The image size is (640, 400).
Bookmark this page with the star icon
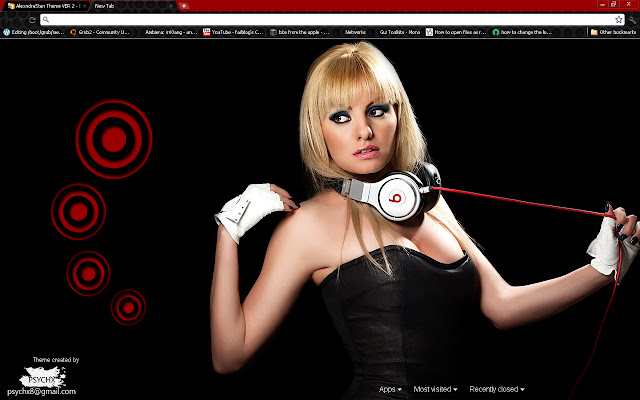tap(619, 20)
